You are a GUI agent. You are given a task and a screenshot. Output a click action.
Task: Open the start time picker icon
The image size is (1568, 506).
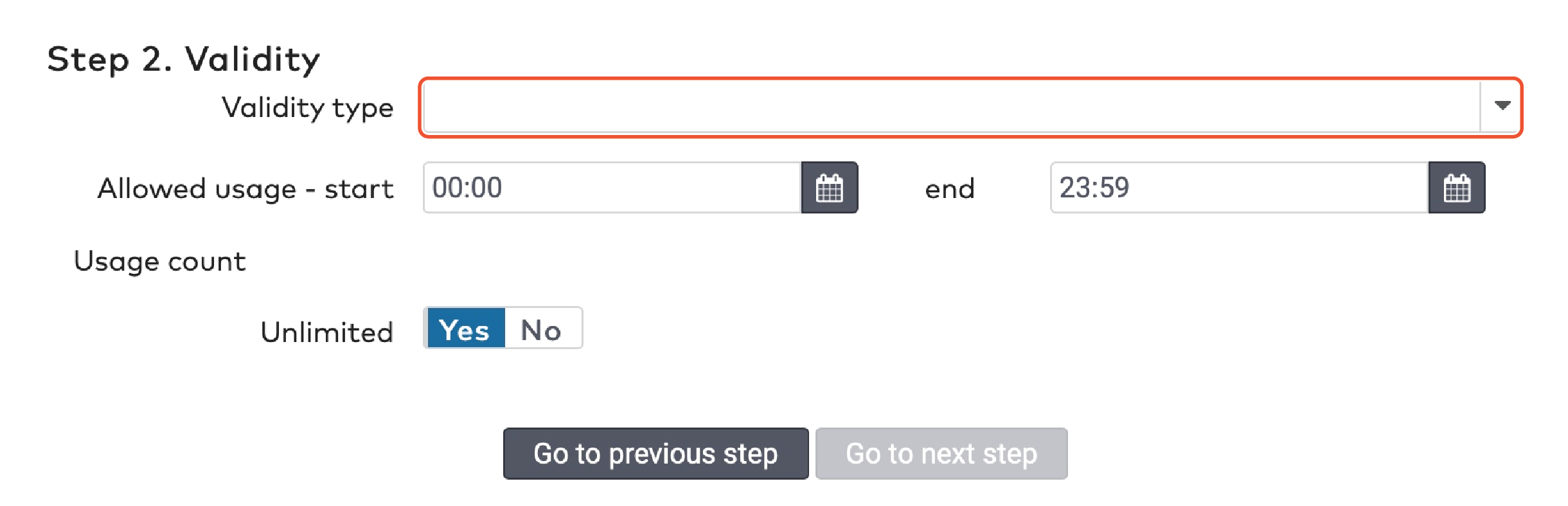(829, 188)
